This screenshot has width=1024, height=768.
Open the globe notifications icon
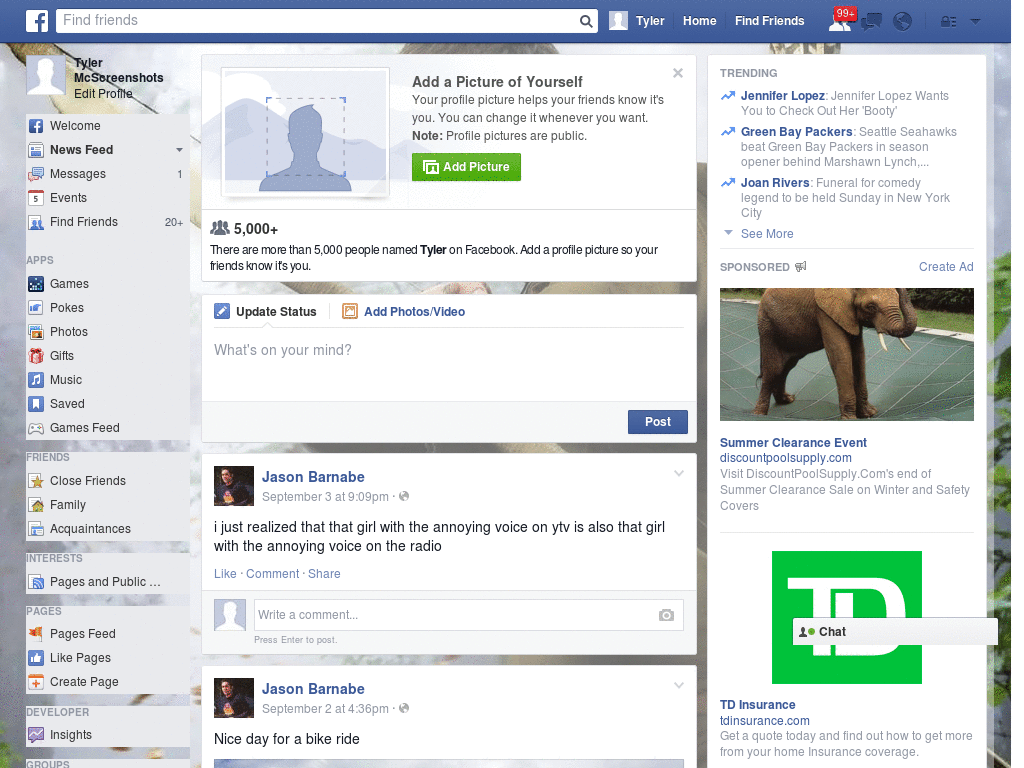pos(902,22)
